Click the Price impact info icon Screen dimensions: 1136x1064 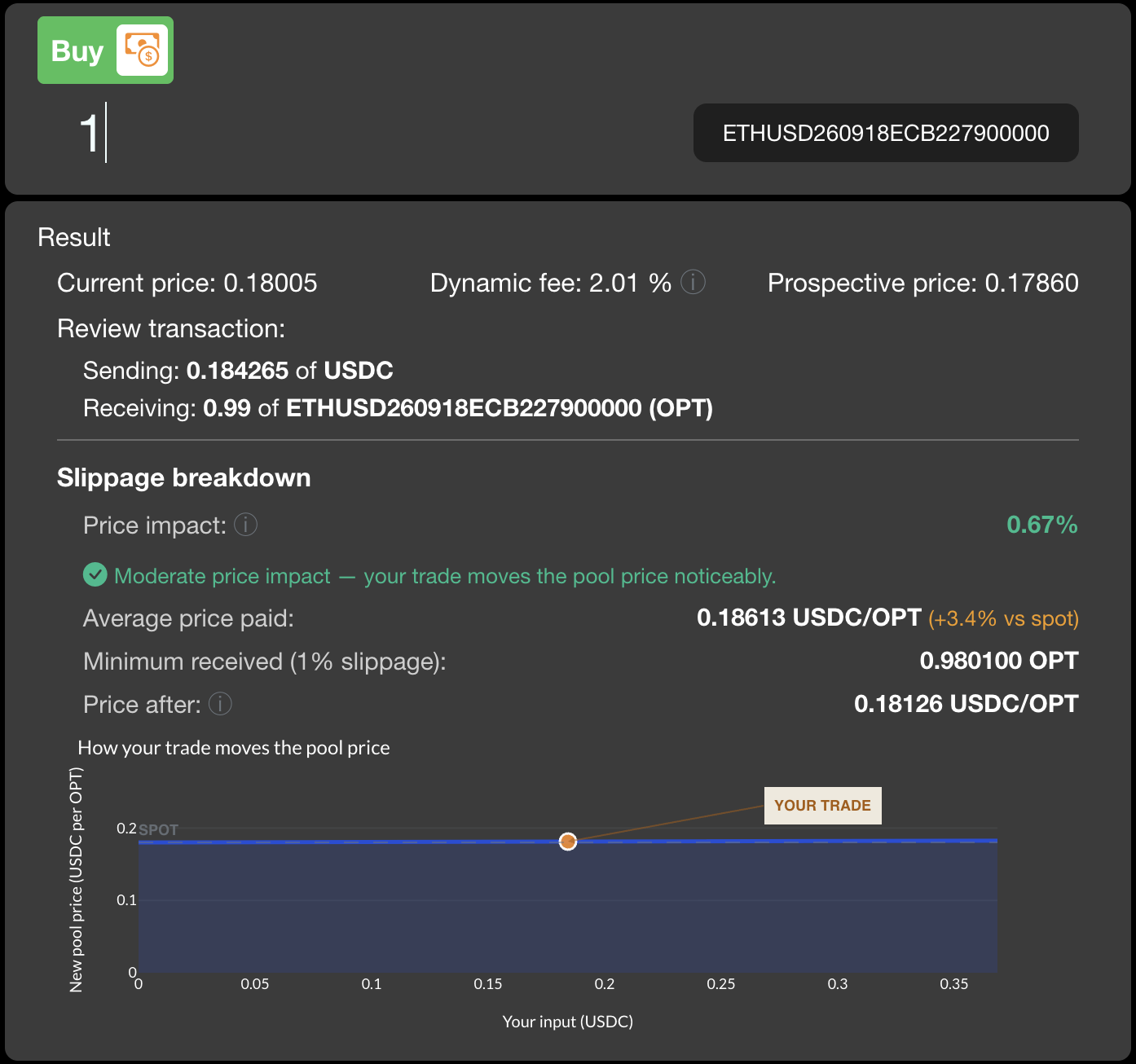coord(245,525)
